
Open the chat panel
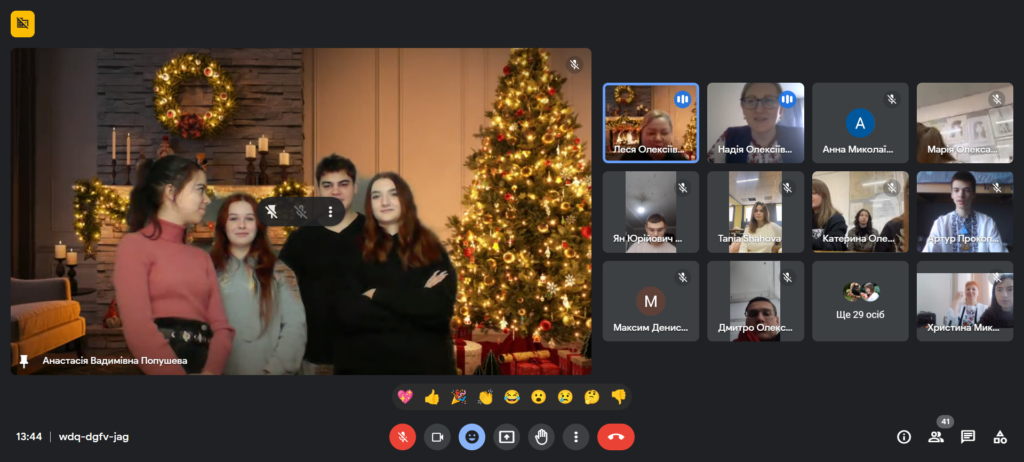(x=967, y=437)
